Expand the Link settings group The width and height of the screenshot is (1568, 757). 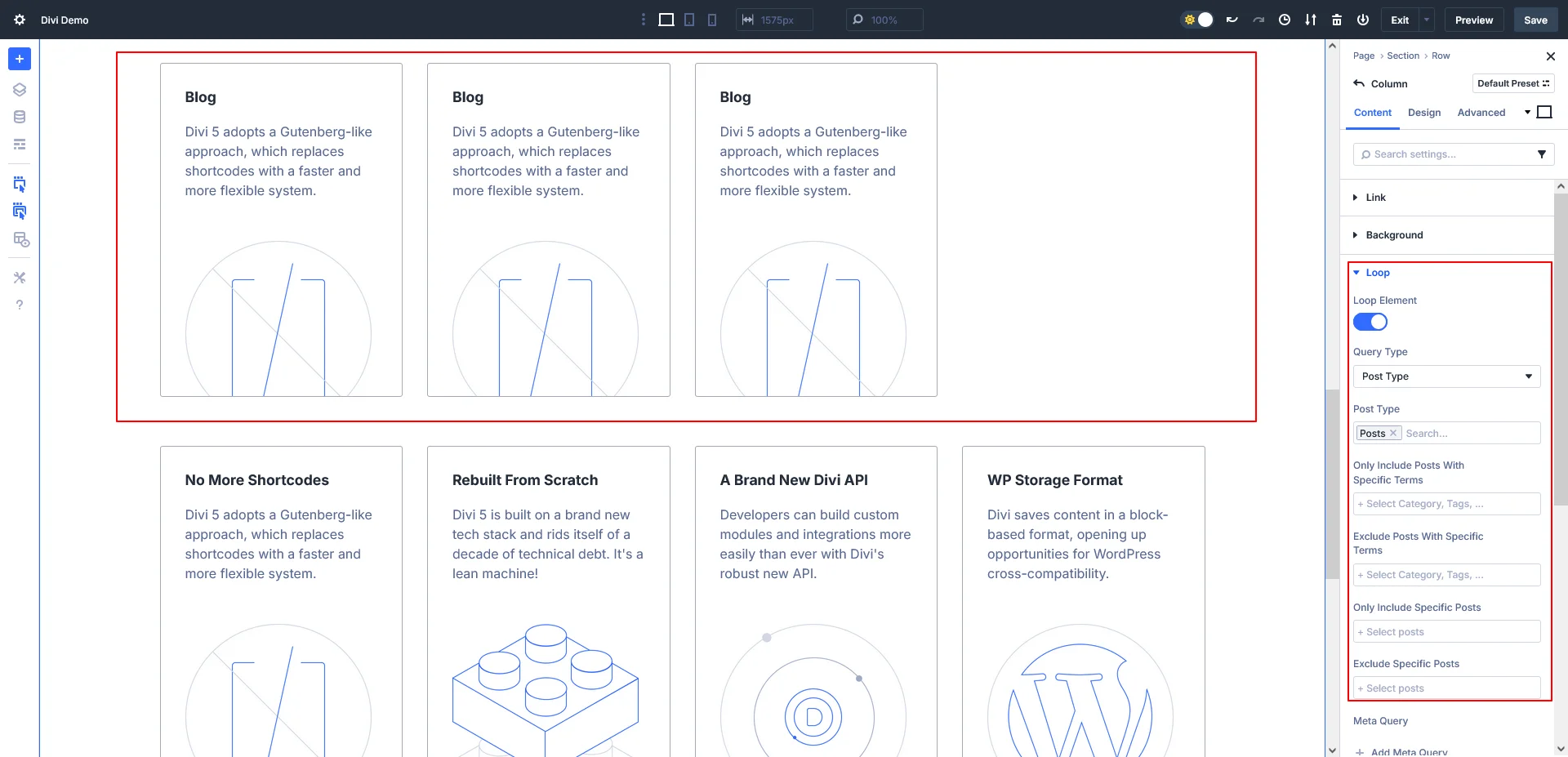1375,198
